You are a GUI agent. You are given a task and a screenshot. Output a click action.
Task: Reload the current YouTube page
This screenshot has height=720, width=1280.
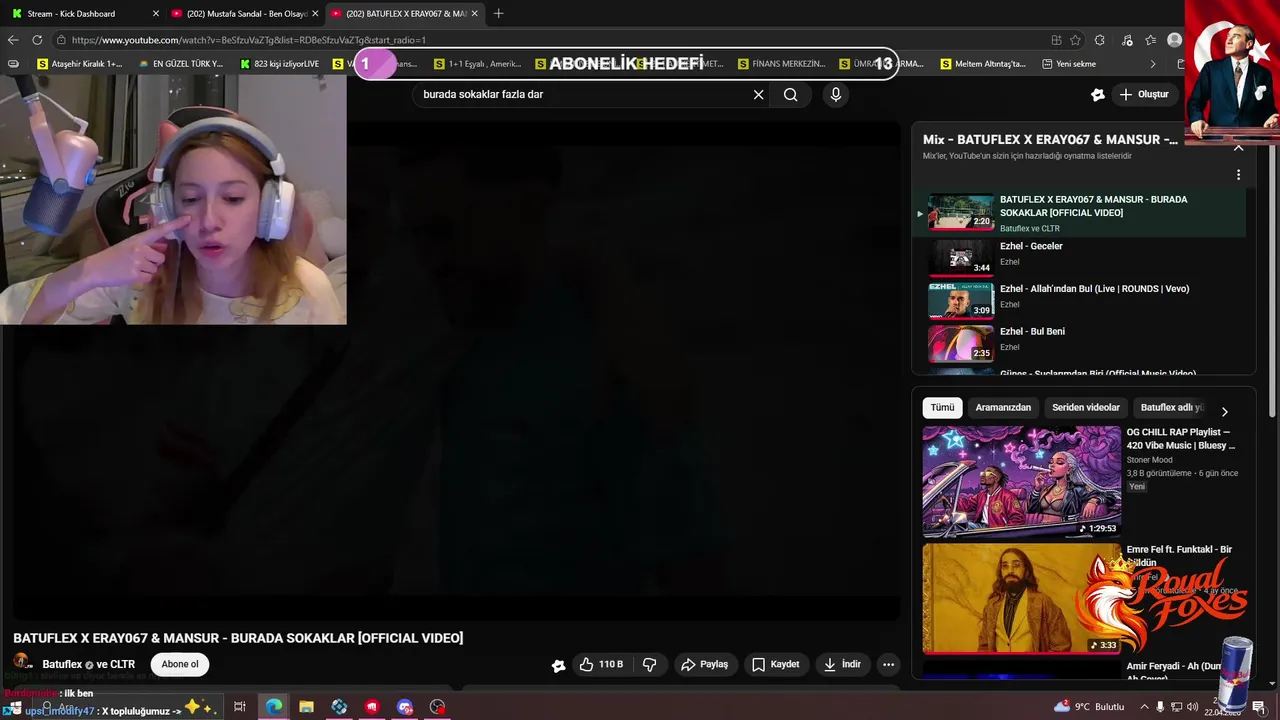click(37, 40)
